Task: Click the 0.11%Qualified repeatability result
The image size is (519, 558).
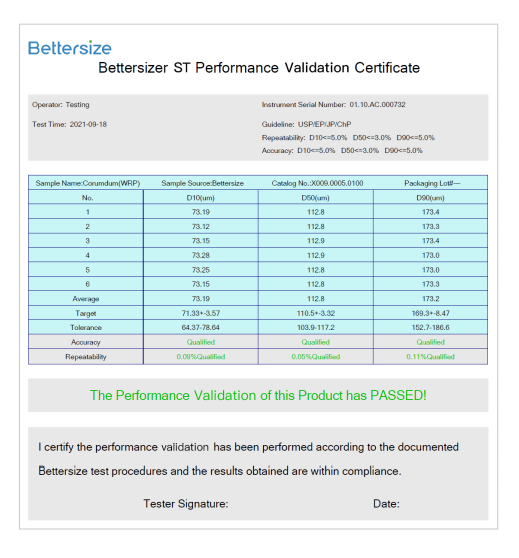Action: pos(430,357)
